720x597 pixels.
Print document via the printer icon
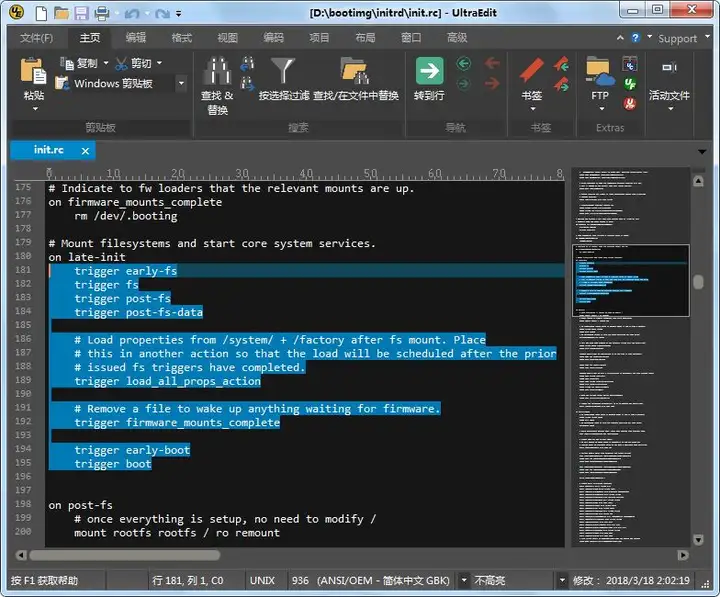pyautogui.click(x=101, y=13)
